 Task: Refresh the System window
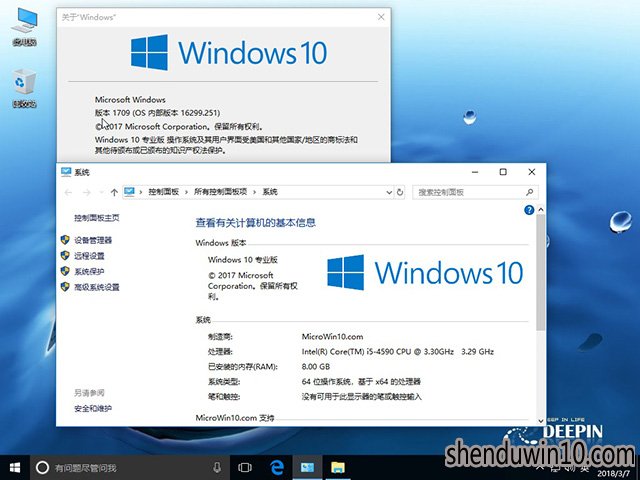tap(400, 192)
